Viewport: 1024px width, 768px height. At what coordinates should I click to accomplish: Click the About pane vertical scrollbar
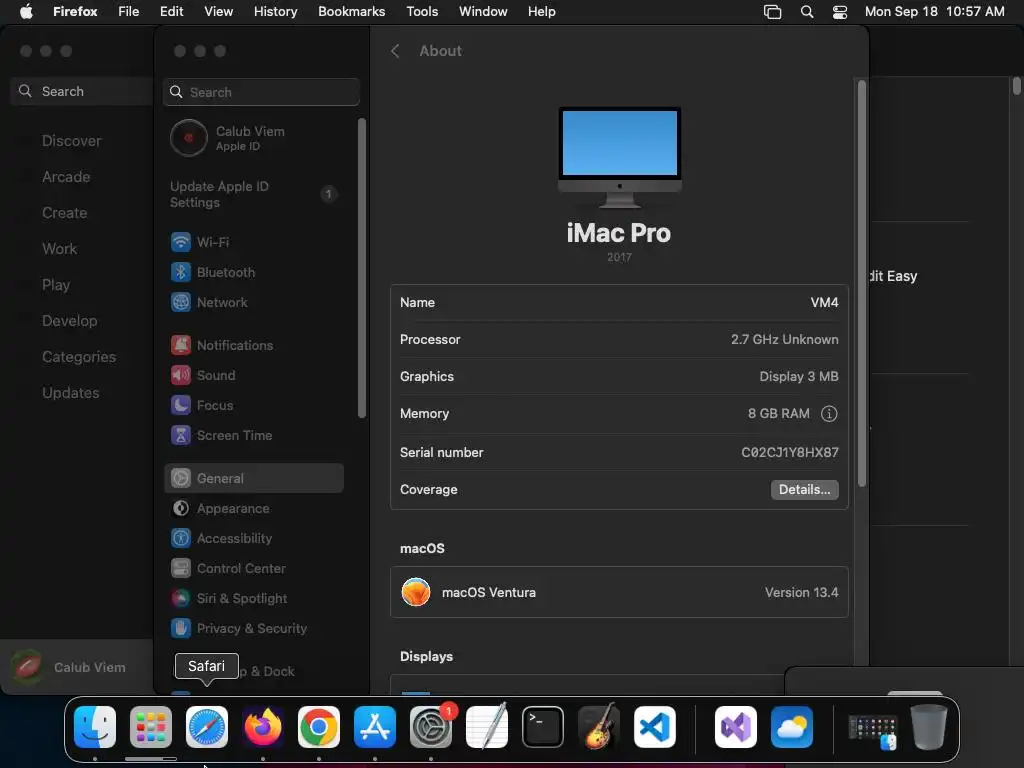point(861,283)
